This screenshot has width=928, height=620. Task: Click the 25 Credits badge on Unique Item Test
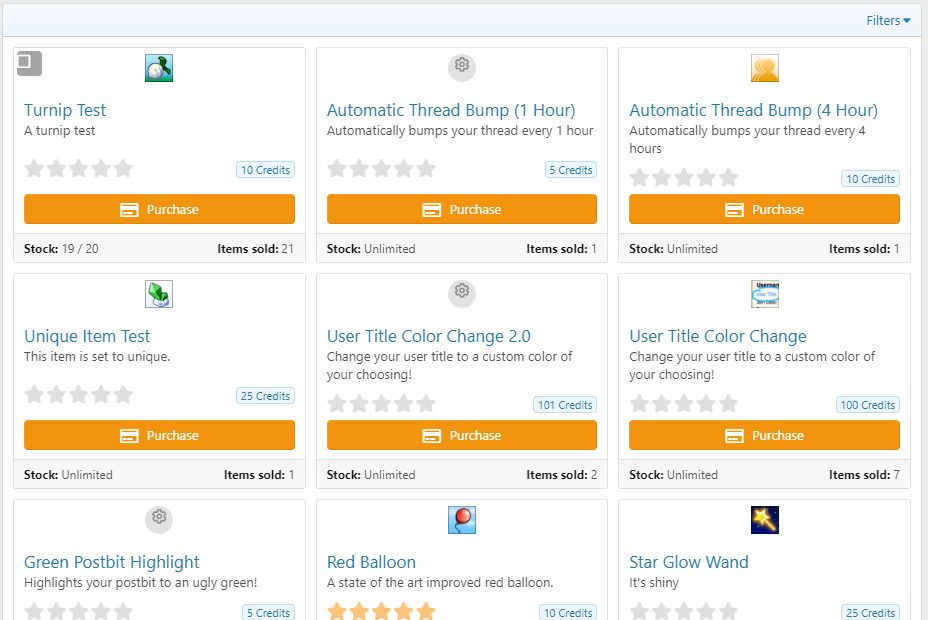pos(265,396)
